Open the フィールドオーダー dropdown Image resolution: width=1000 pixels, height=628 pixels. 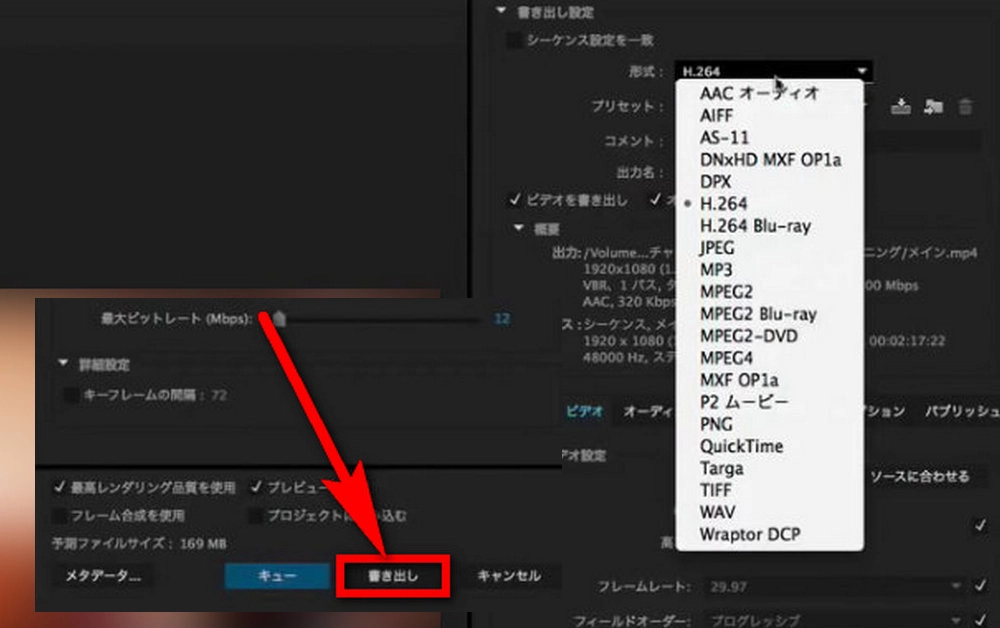[957, 619]
